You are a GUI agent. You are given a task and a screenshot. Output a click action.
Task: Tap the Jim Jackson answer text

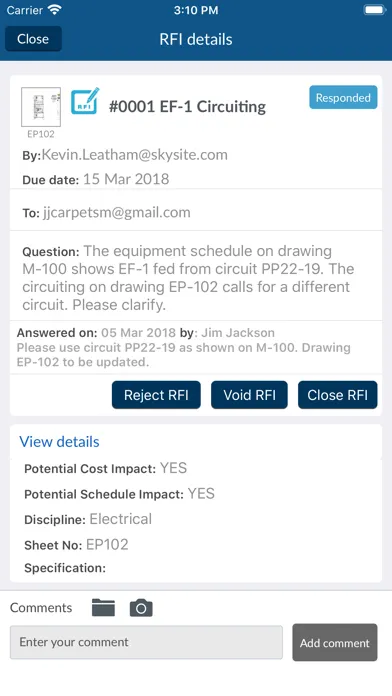238,332
